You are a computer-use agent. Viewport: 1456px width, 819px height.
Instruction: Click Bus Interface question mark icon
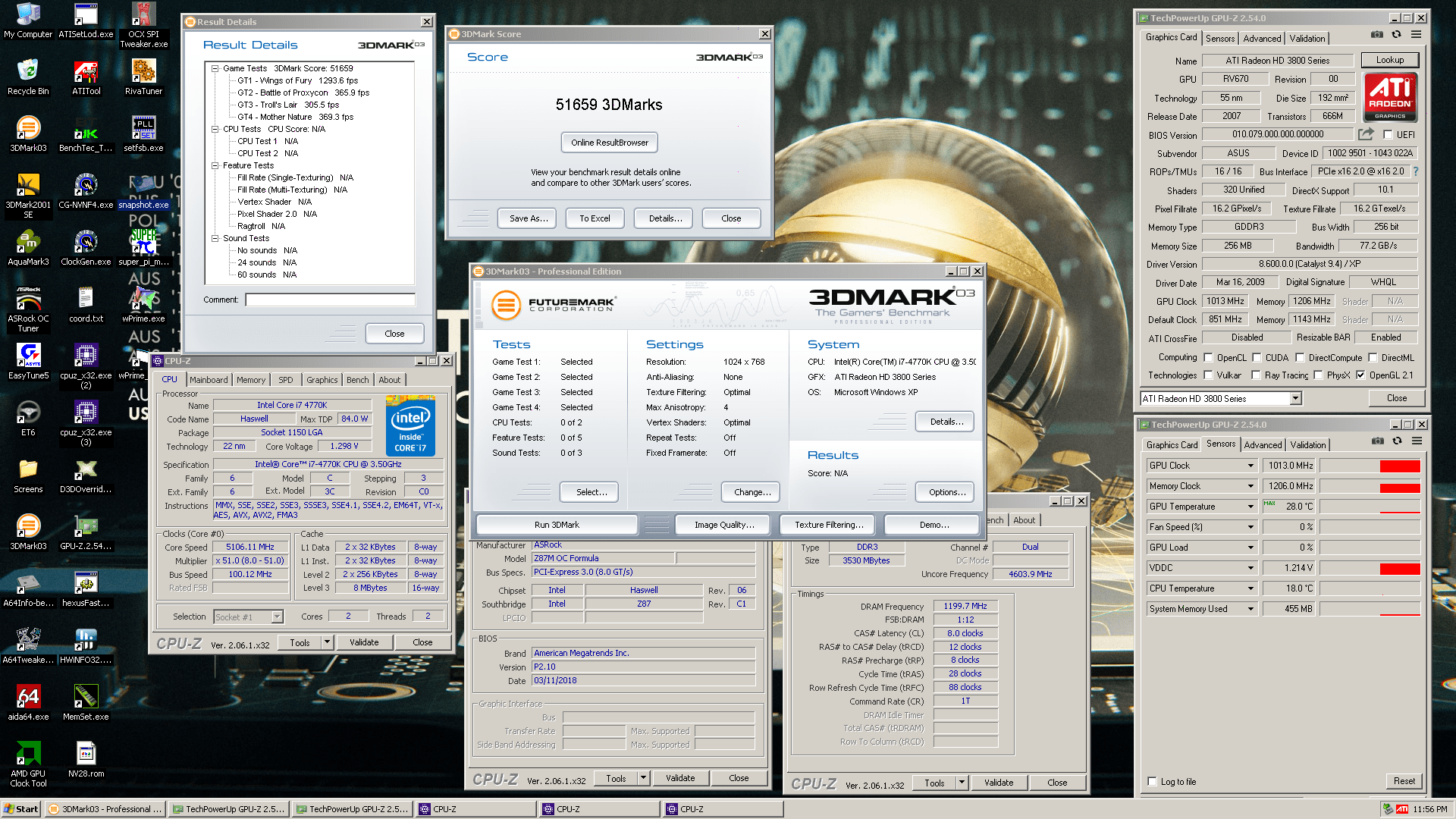[x=1415, y=171]
